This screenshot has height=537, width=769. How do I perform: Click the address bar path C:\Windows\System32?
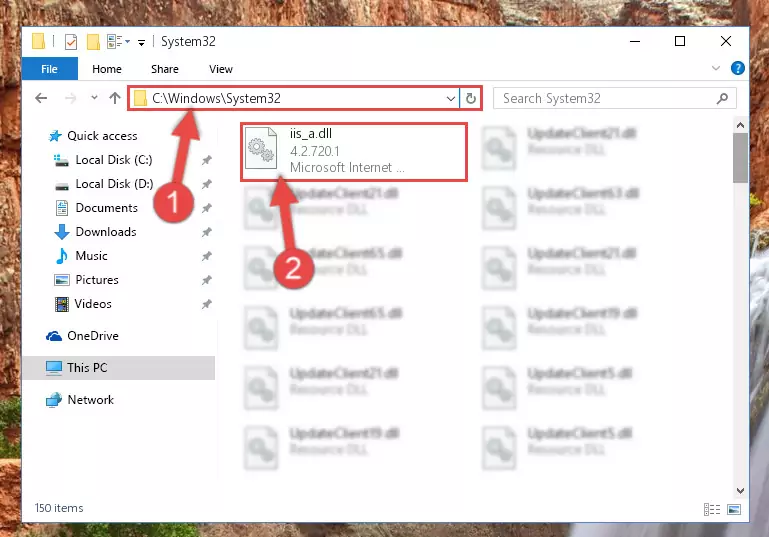216,98
